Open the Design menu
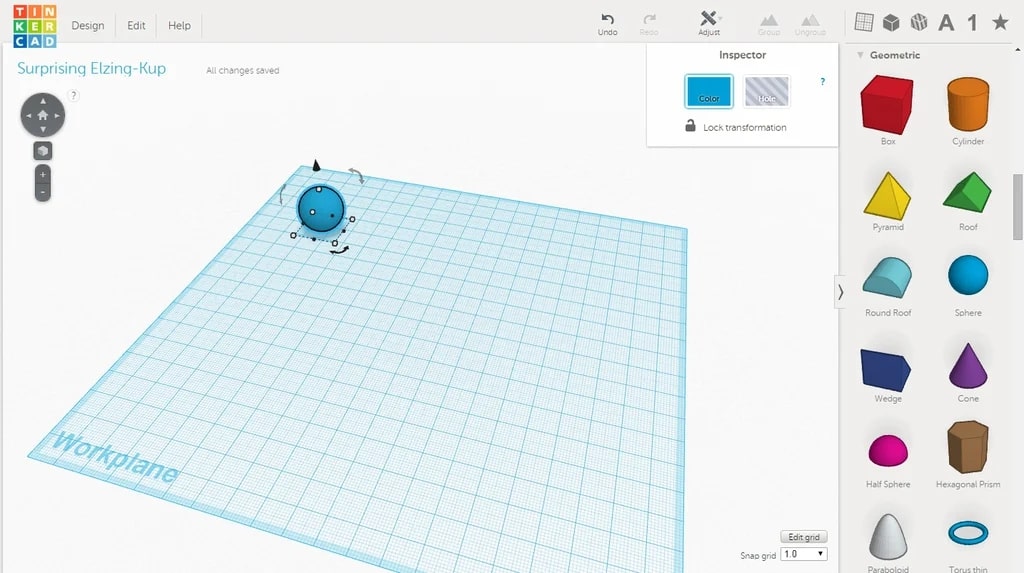 click(x=88, y=25)
